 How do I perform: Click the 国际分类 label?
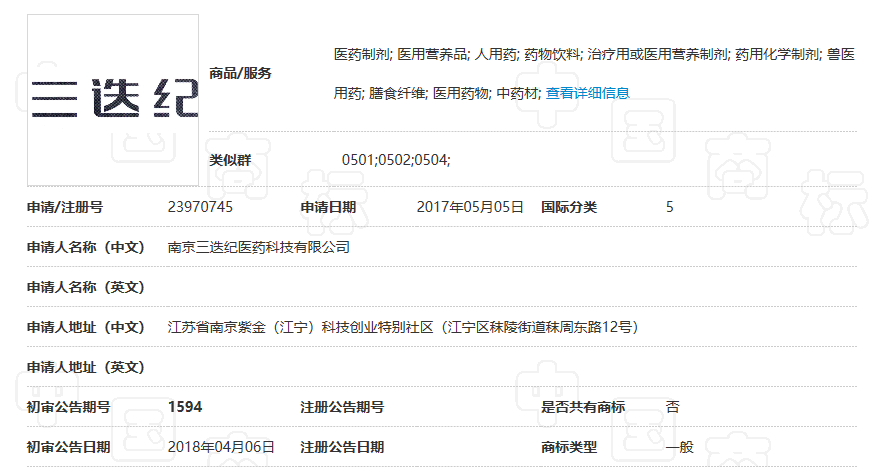(x=569, y=207)
